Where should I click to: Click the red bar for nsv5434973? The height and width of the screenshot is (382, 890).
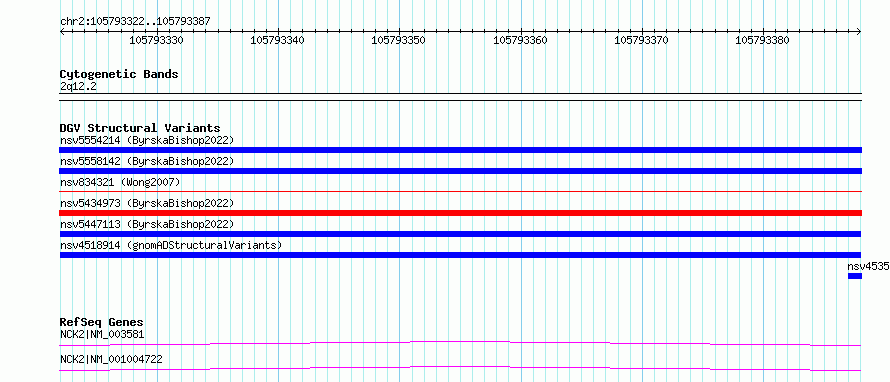point(460,213)
